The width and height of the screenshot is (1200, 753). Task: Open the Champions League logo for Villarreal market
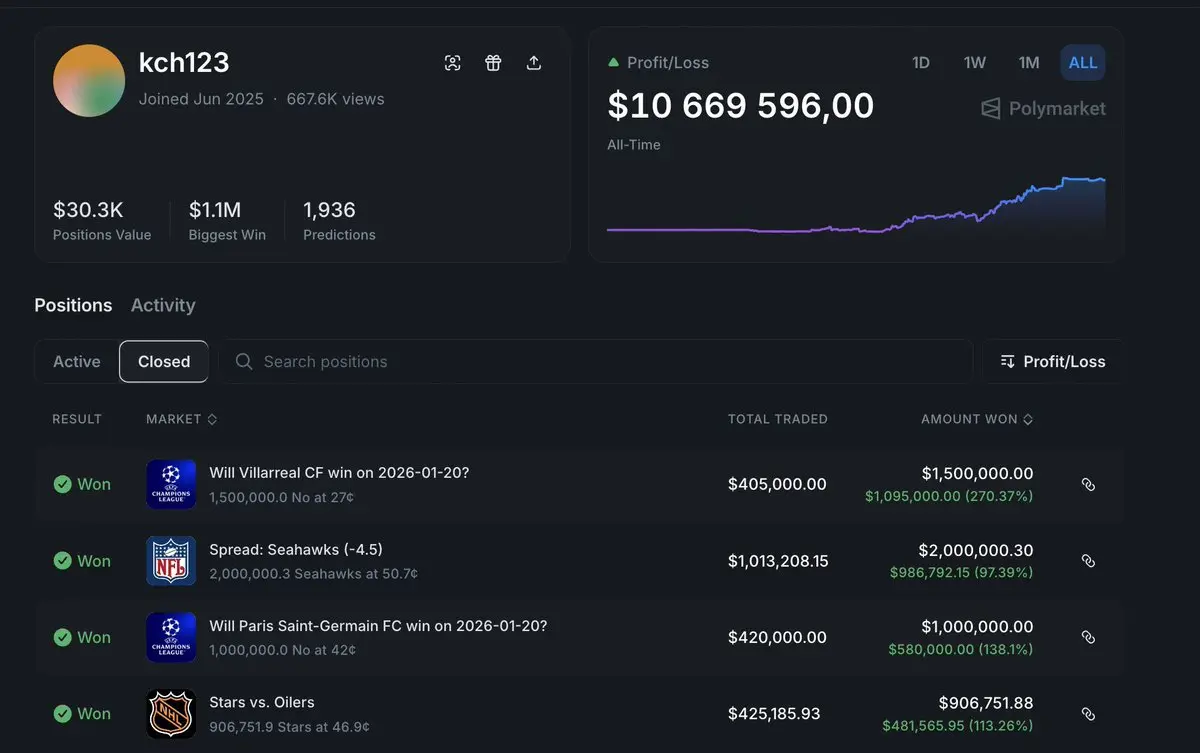(x=171, y=484)
